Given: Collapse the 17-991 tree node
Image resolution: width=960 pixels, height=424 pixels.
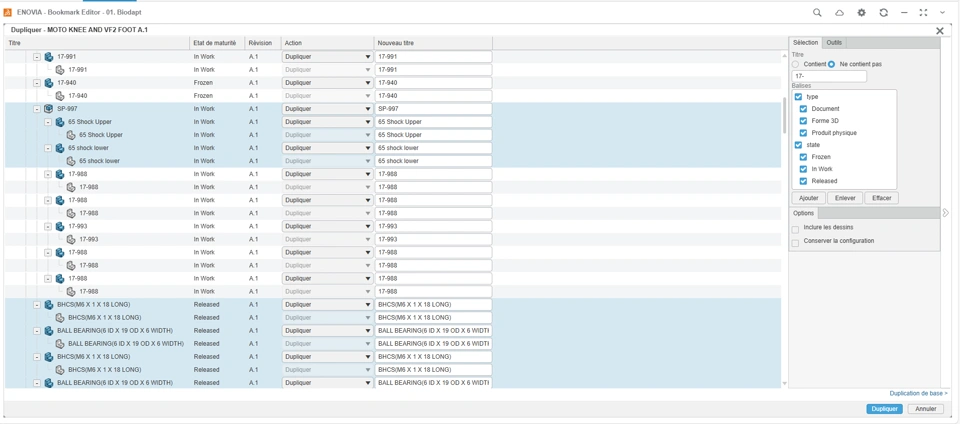Looking at the screenshot, I should tap(37, 57).
